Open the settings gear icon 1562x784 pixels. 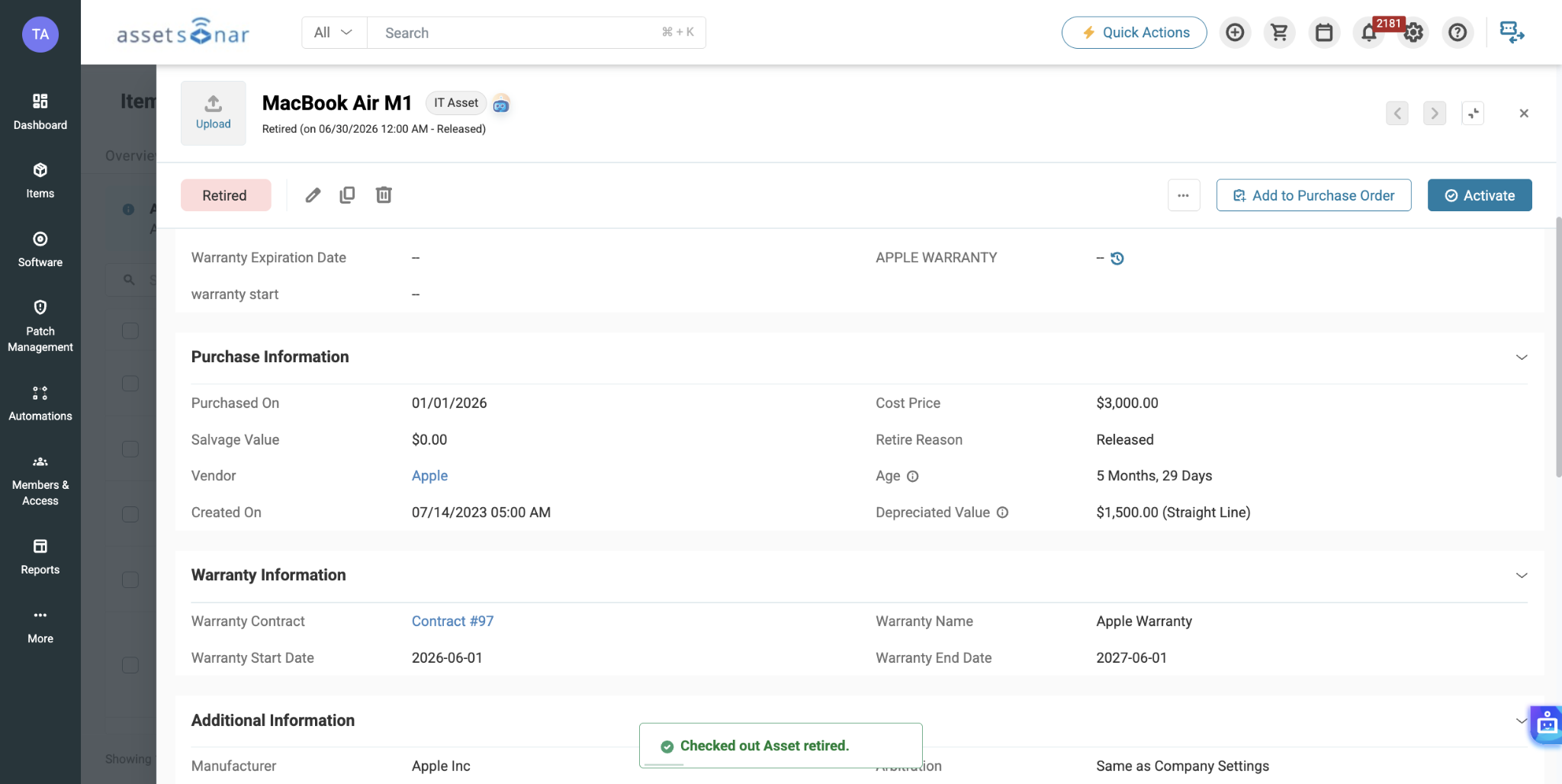(1414, 33)
